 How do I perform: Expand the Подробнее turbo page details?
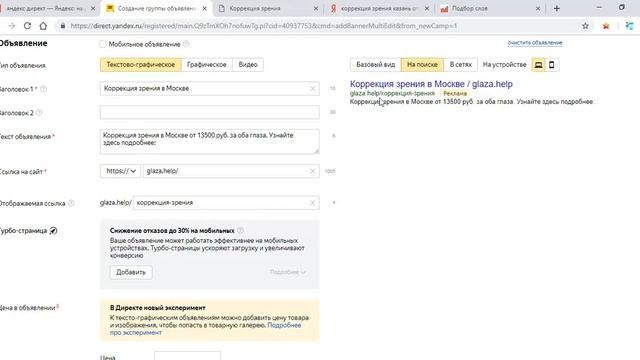[287, 272]
